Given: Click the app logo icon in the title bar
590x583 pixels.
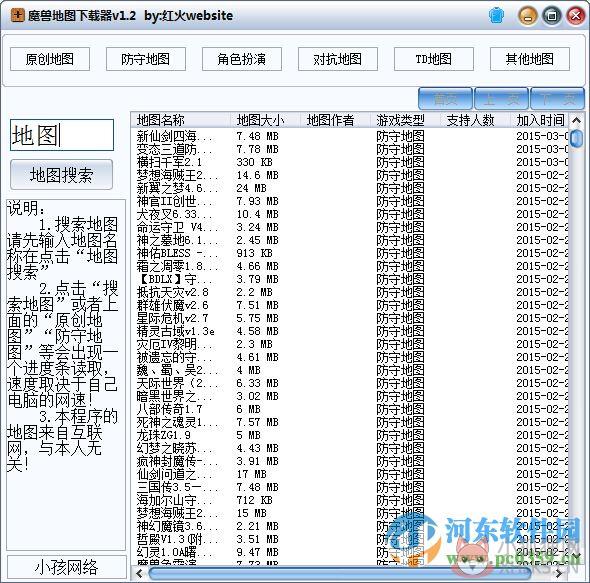Looking at the screenshot, I should coord(17,15).
